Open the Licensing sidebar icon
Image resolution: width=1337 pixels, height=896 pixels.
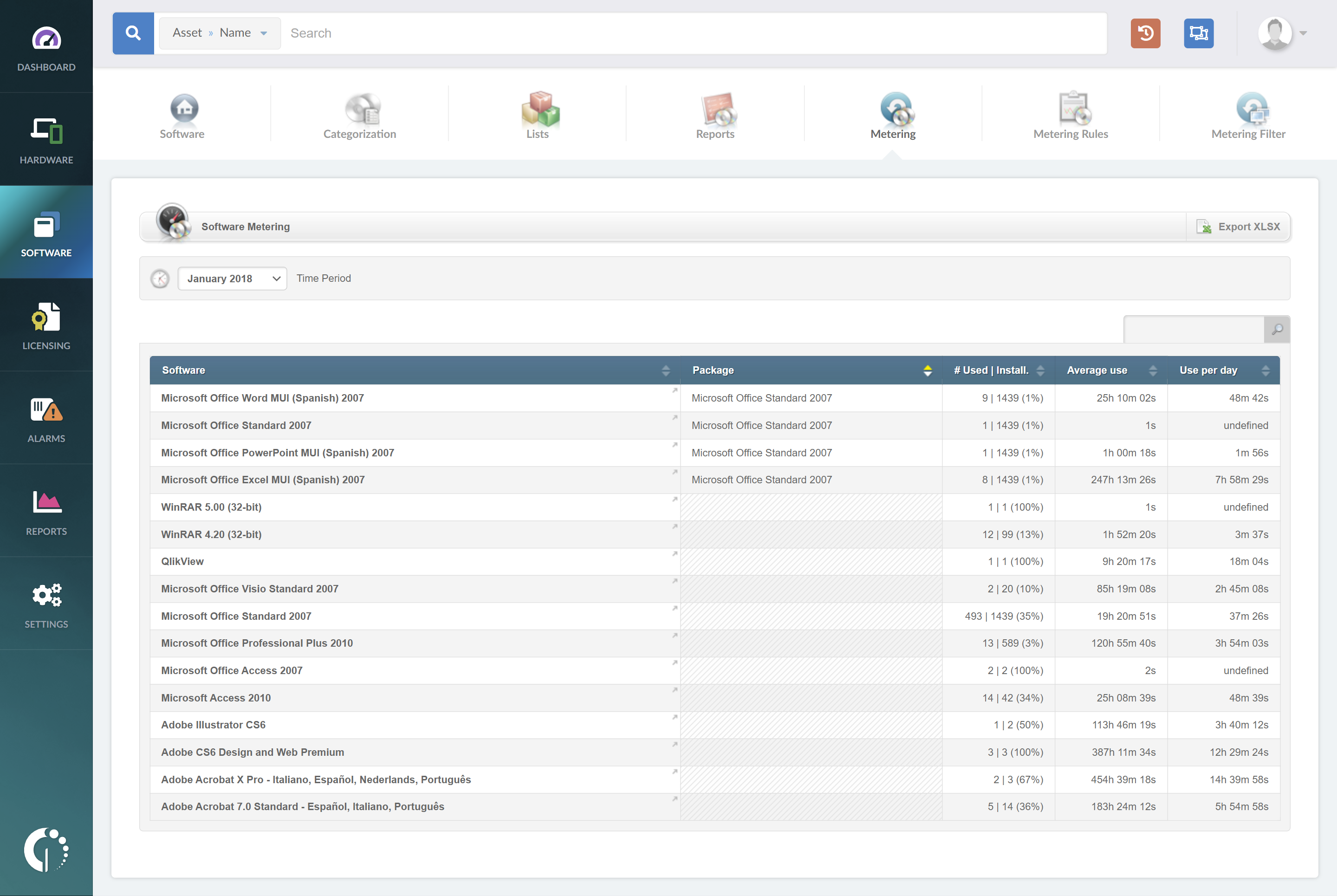click(46, 317)
